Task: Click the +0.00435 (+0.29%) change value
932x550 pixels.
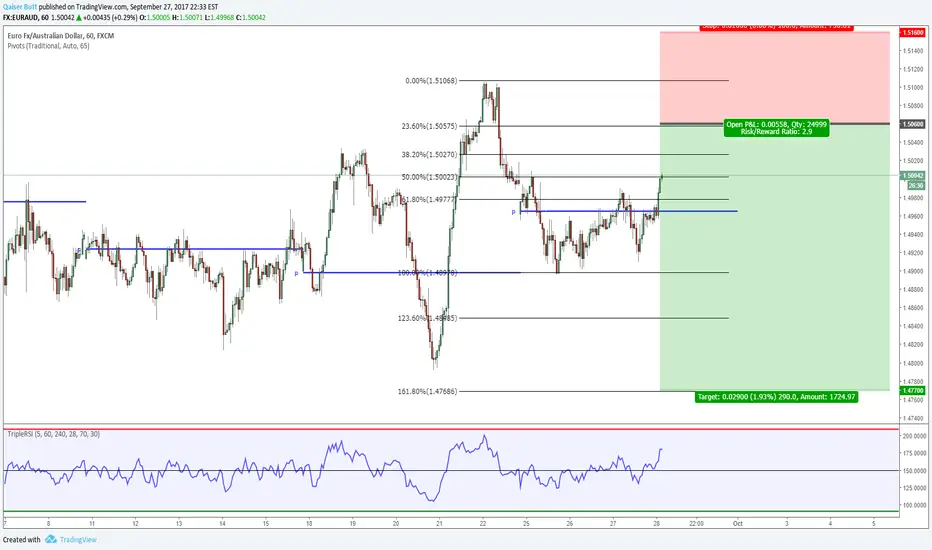Action: (110, 18)
